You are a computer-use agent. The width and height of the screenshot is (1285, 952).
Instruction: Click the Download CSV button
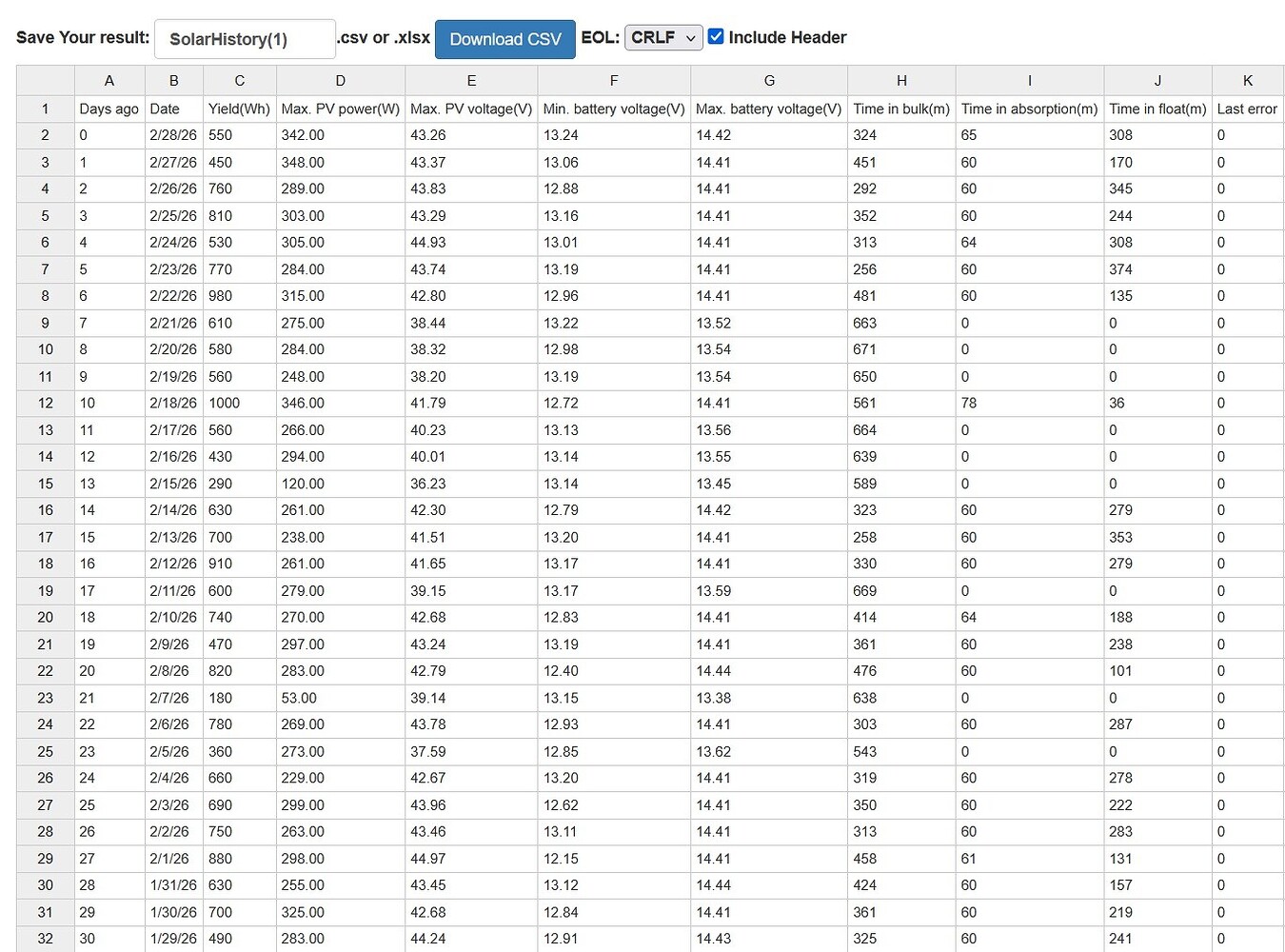(504, 39)
